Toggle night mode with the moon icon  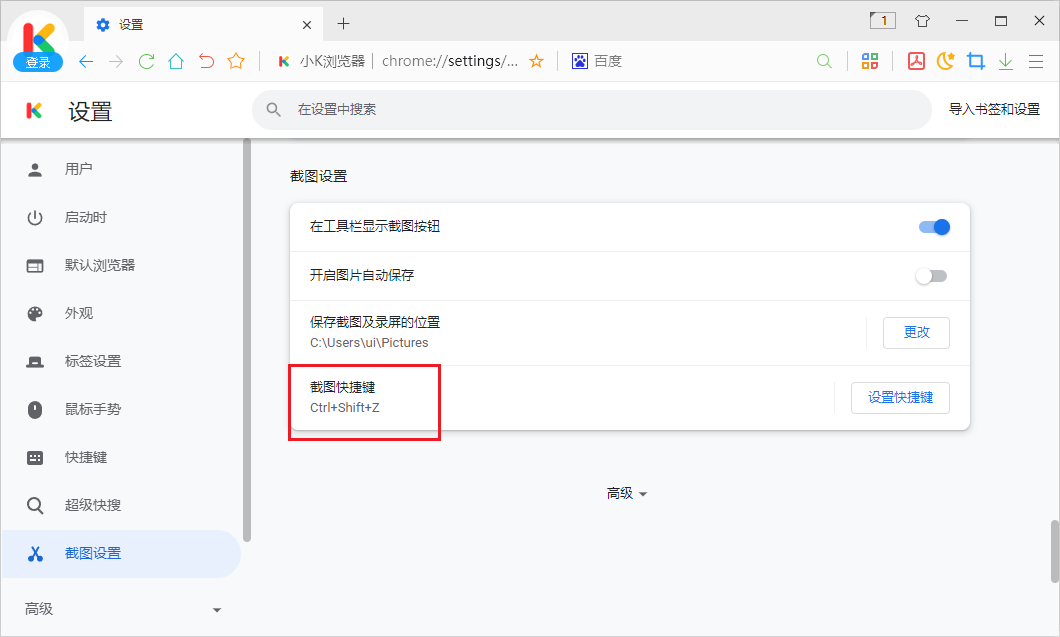click(x=945, y=62)
